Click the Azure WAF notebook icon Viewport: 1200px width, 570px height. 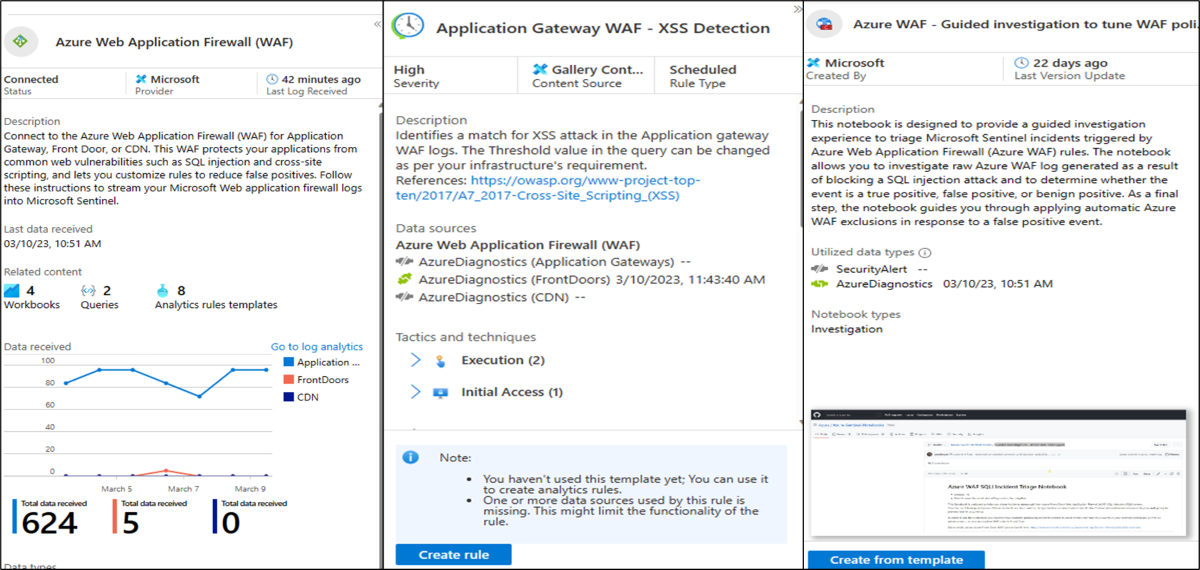(825, 25)
